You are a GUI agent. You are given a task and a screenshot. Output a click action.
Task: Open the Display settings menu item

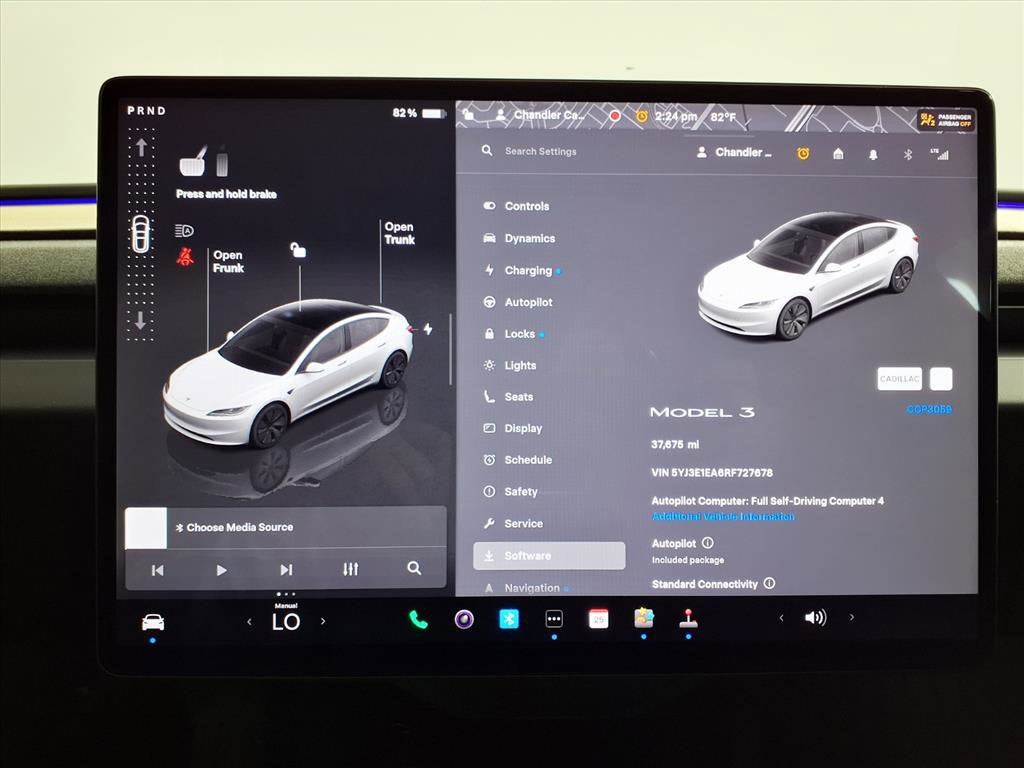523,428
